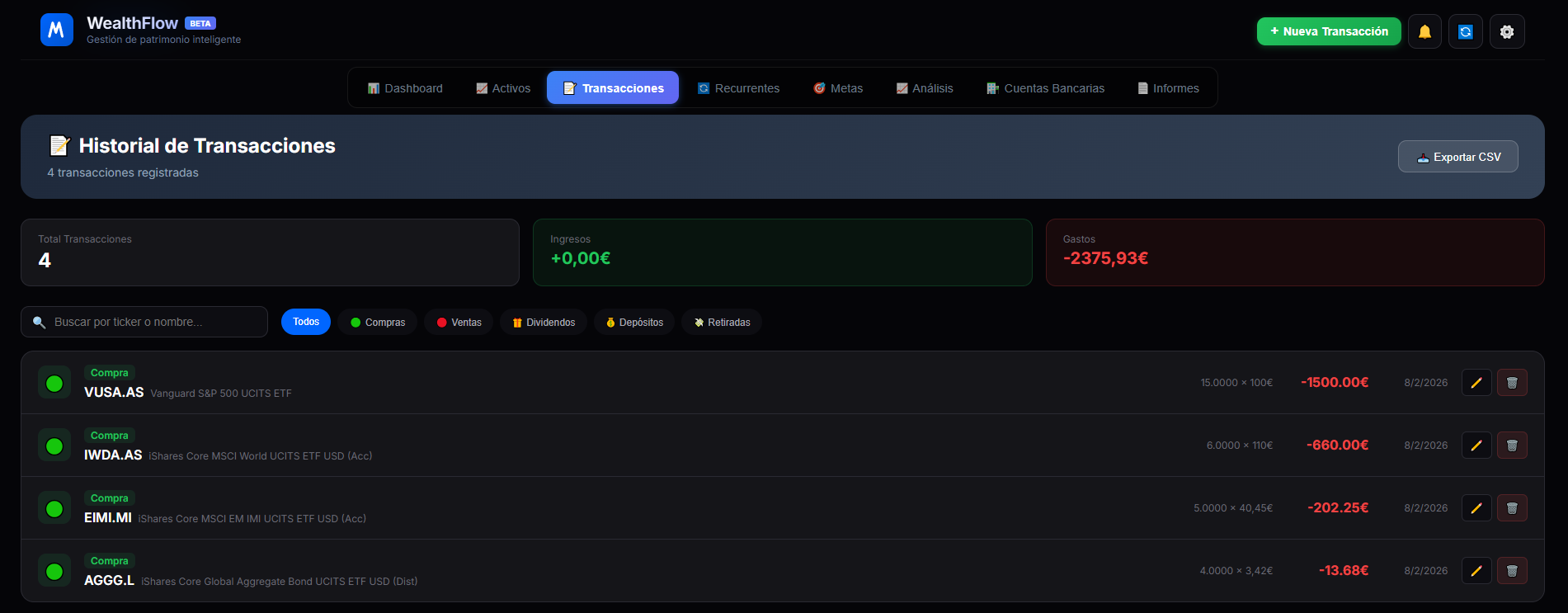Select the Transacciones tab
Viewport: 1568px width, 613px height.
click(613, 88)
